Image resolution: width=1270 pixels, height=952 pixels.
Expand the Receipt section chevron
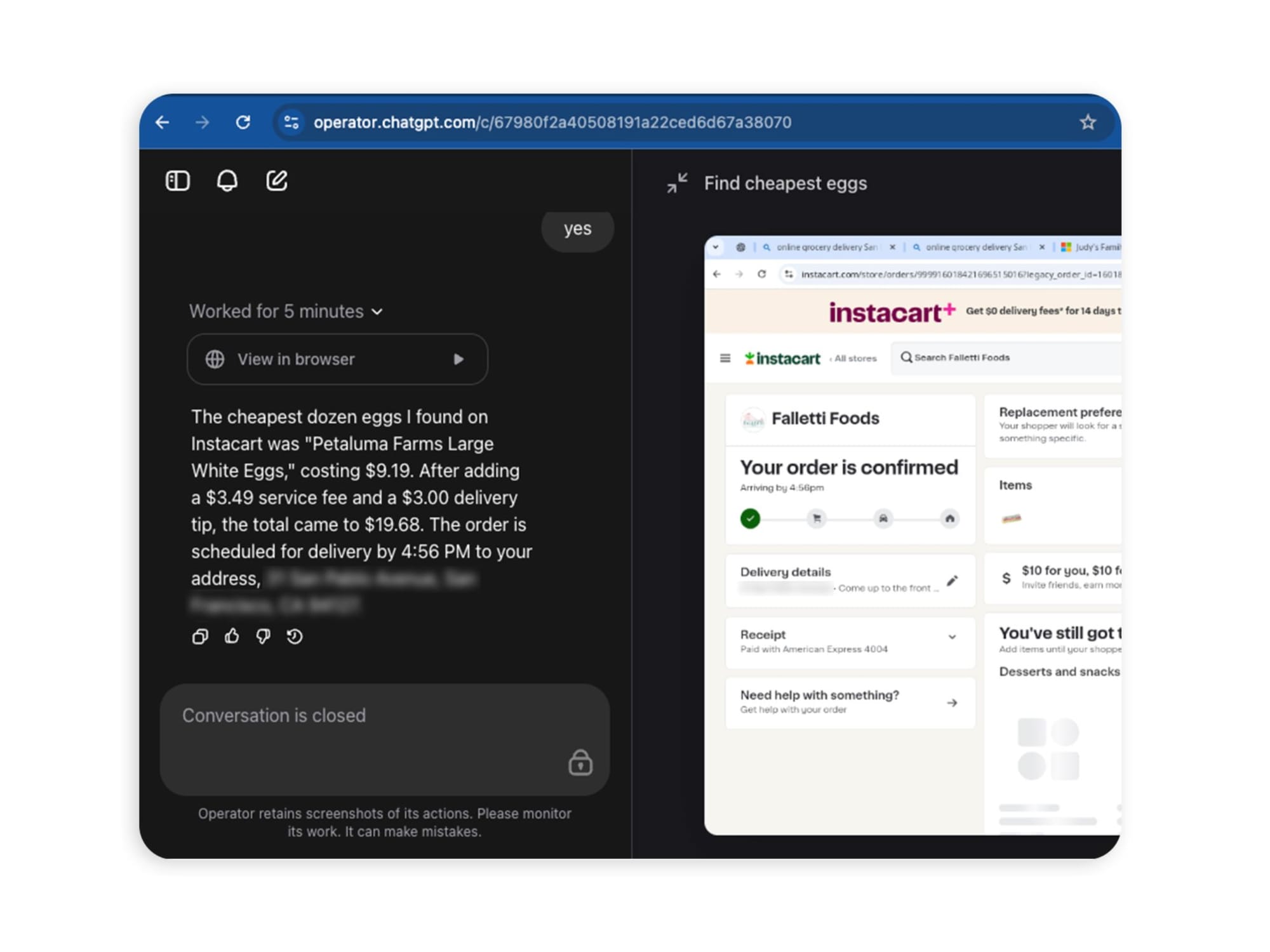952,637
